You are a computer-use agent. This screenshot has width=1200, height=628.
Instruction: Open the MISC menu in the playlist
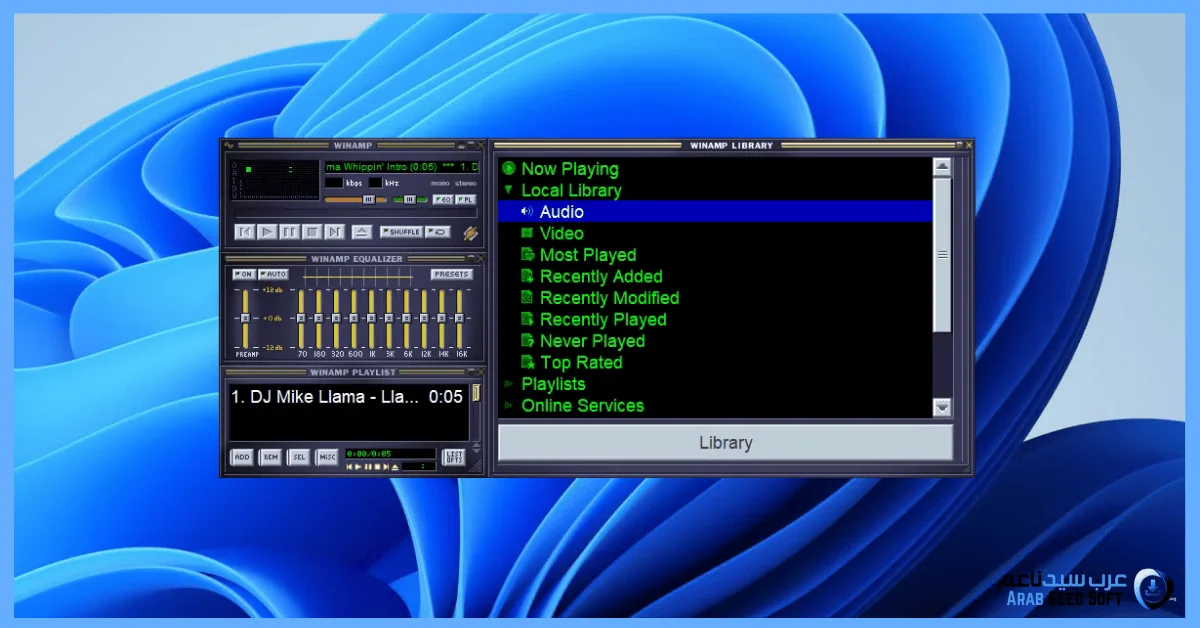click(325, 456)
